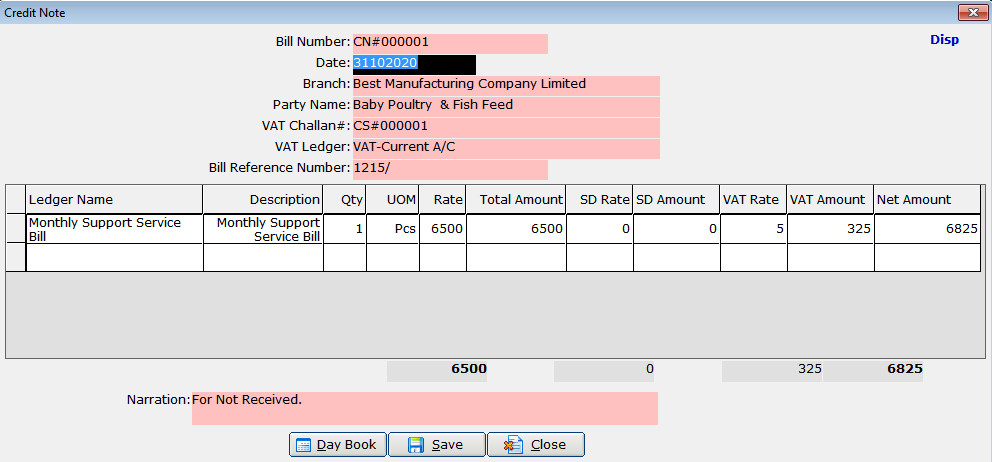Click the Close button at bottom

click(536, 445)
